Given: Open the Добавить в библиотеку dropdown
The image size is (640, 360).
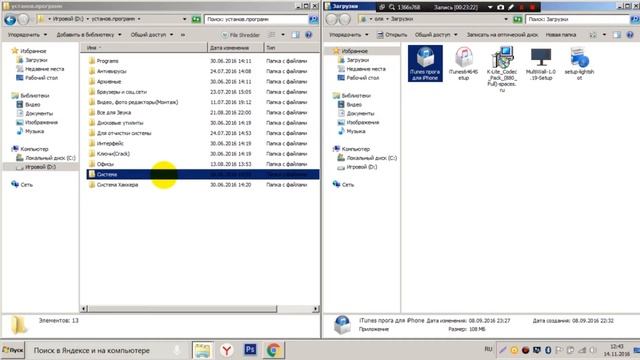Looking at the screenshot, I should [89, 35].
